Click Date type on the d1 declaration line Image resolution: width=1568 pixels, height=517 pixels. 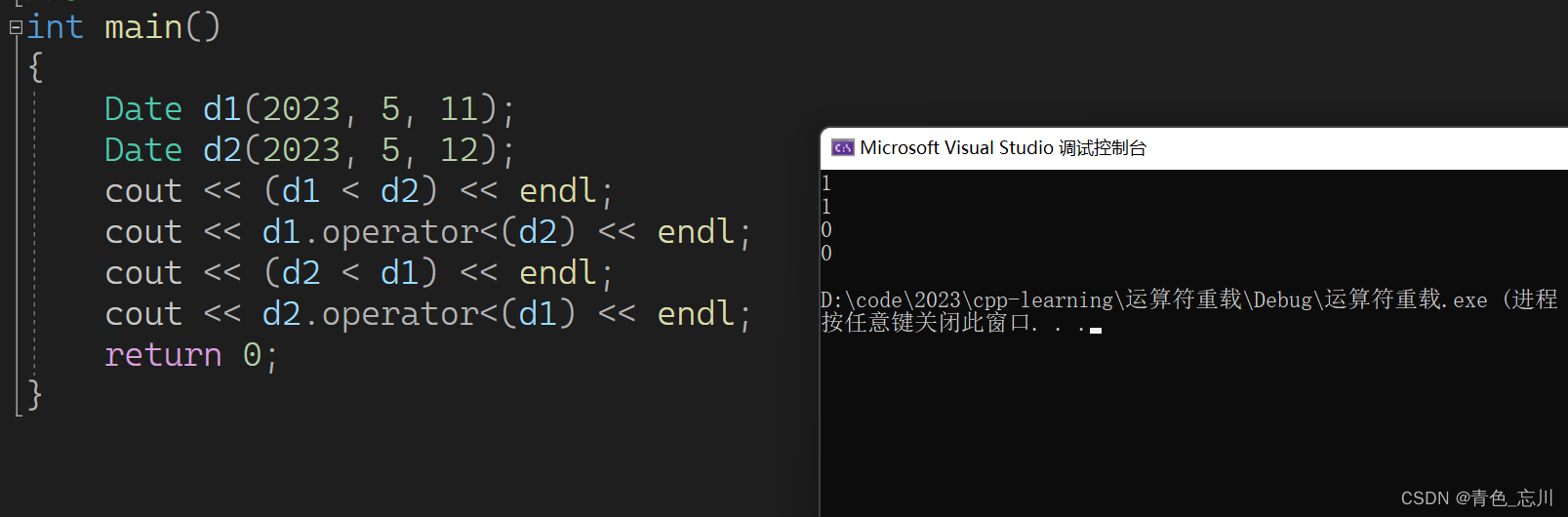143,109
